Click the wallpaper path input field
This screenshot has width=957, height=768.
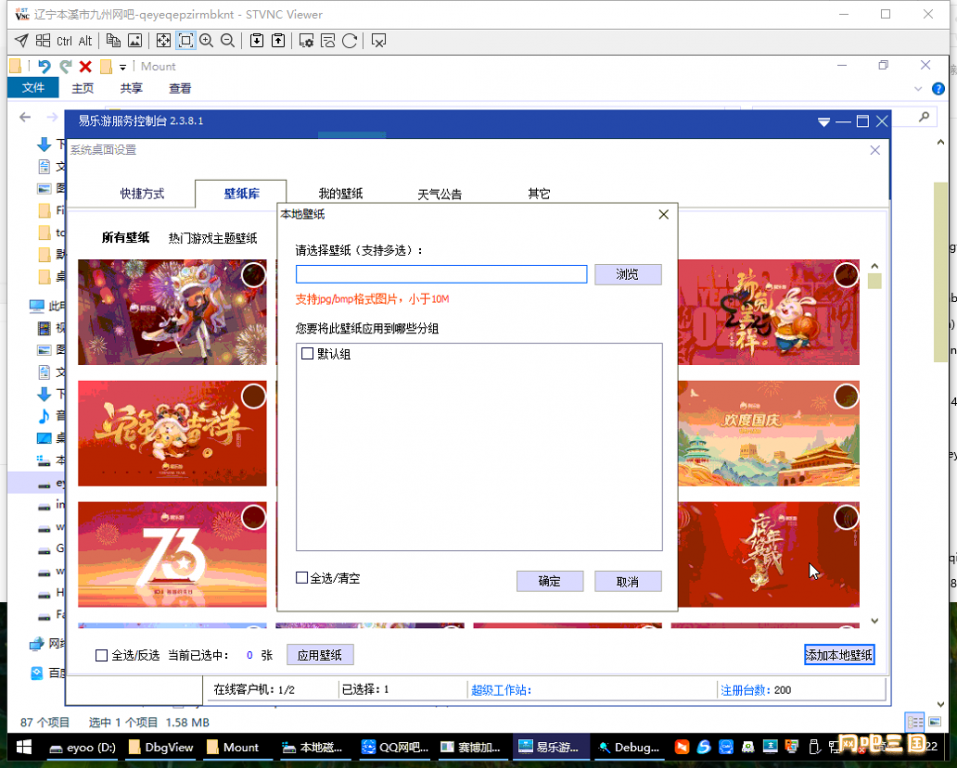point(441,274)
